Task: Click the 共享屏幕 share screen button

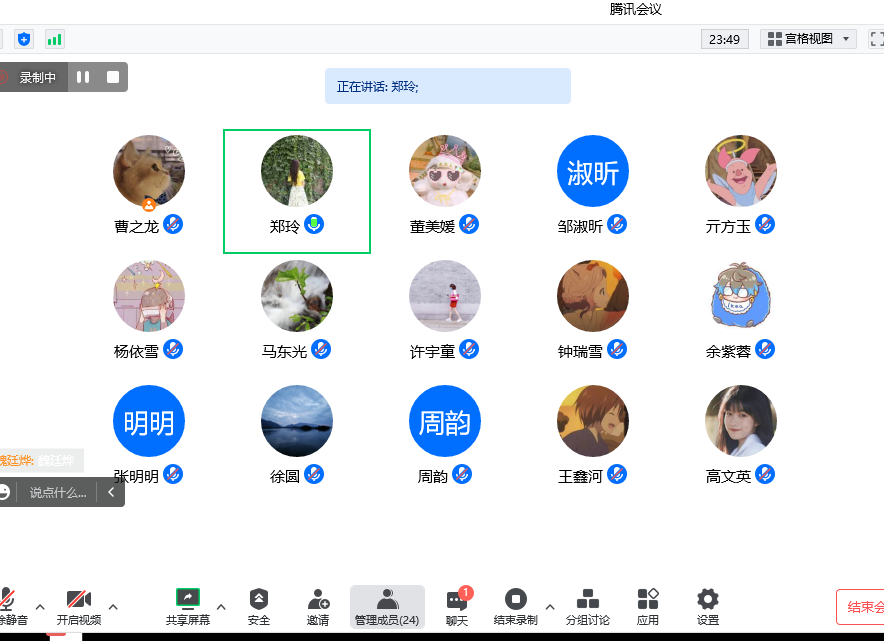Action: pyautogui.click(x=188, y=606)
